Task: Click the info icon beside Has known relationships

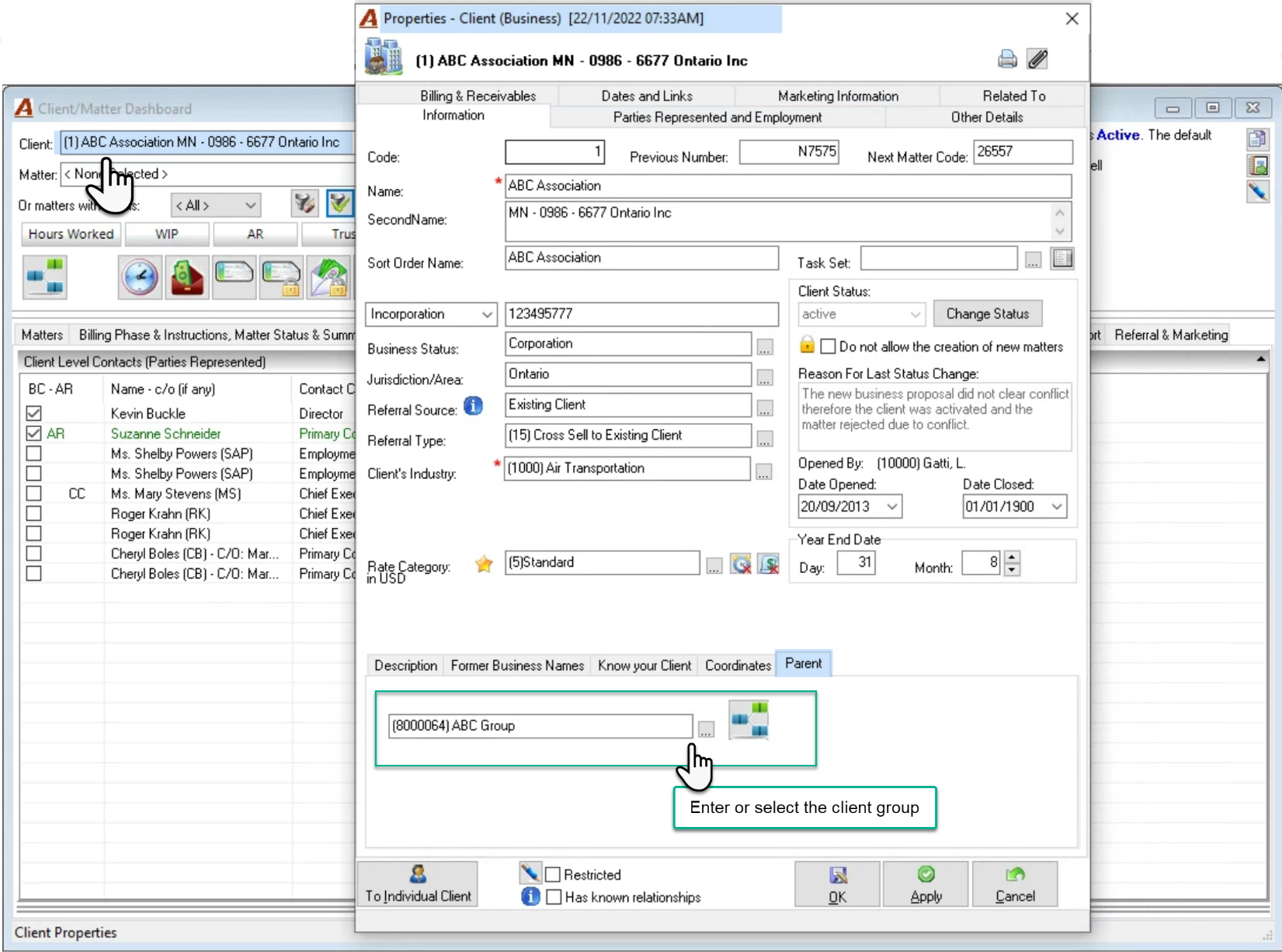Action: pos(530,897)
